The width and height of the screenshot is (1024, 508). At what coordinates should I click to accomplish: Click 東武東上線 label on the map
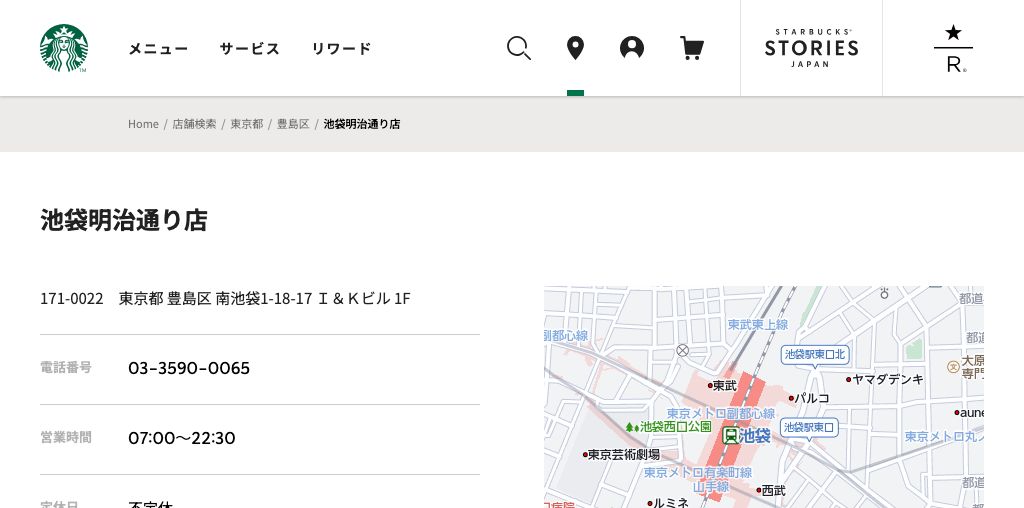point(758,325)
